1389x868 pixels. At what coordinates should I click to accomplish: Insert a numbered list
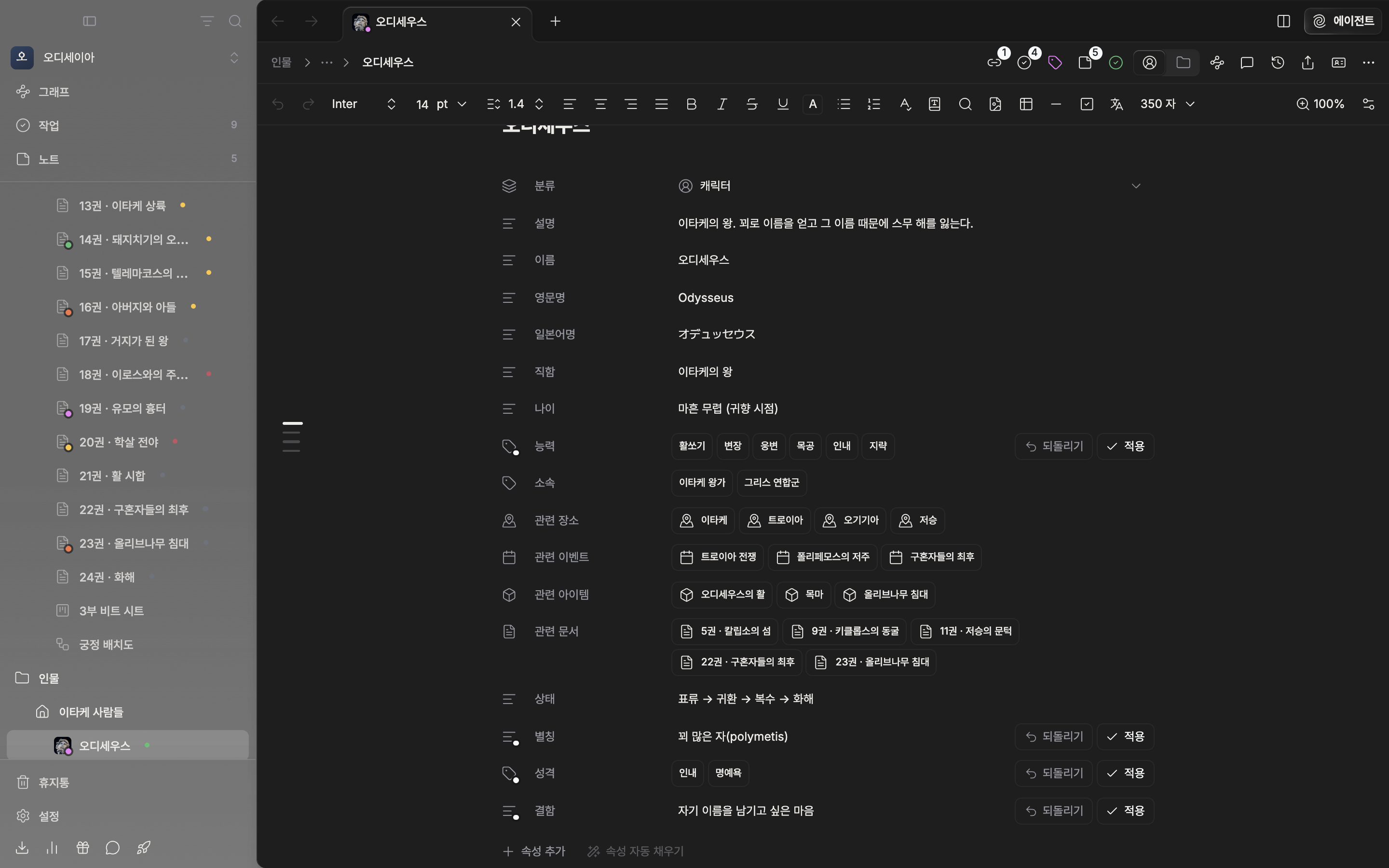coord(874,104)
